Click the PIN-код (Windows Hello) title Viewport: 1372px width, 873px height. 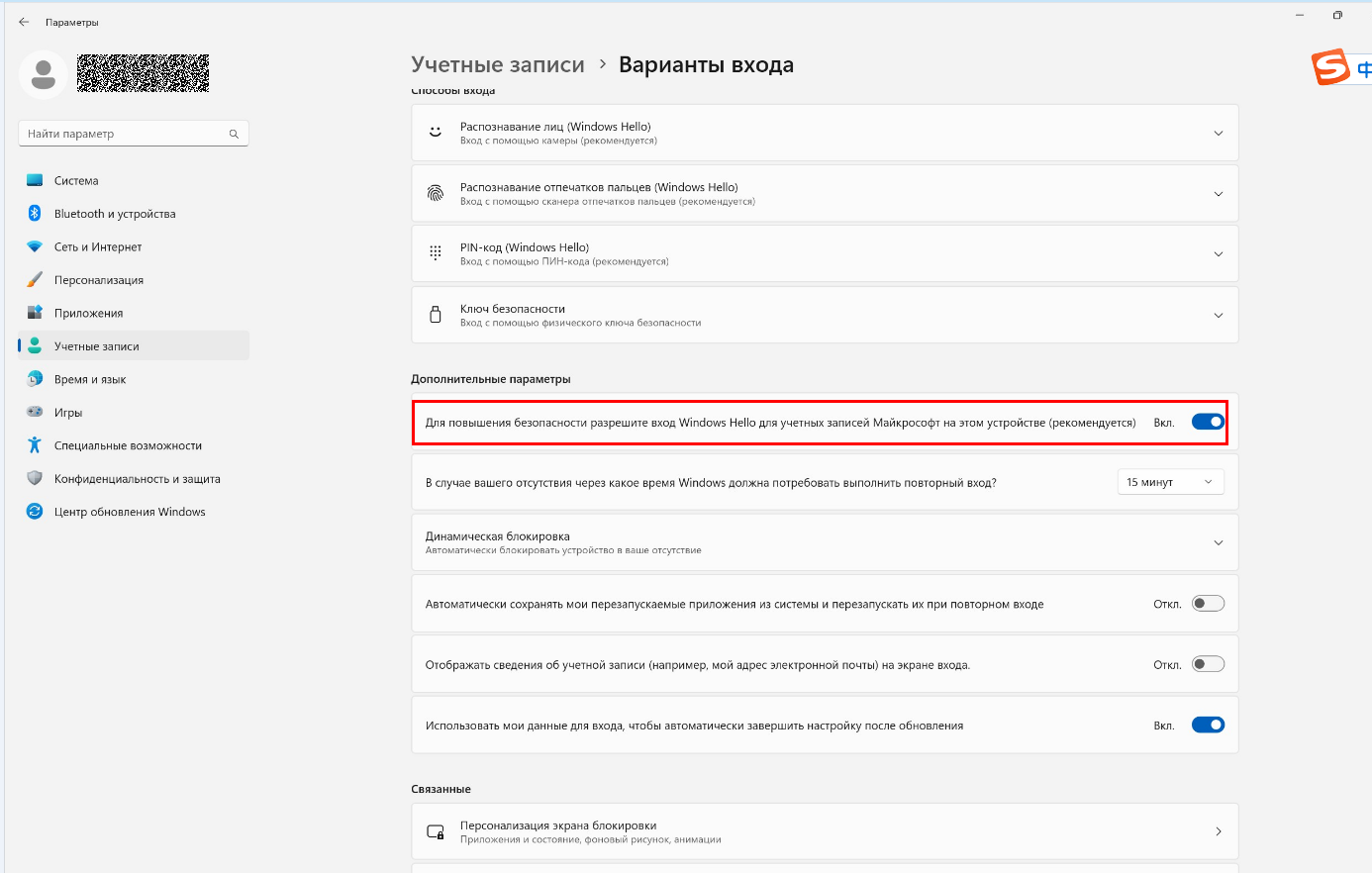coord(525,247)
